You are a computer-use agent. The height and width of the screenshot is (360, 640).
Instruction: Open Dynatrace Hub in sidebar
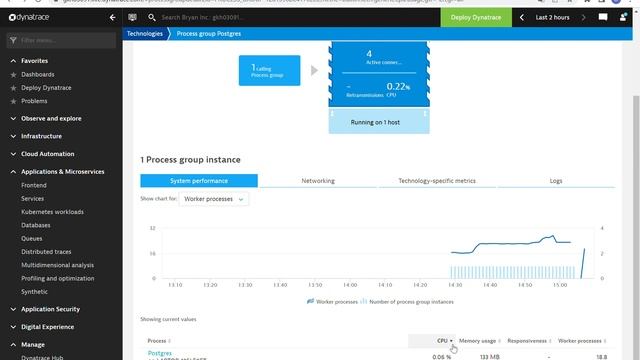pyautogui.click(x=42, y=357)
